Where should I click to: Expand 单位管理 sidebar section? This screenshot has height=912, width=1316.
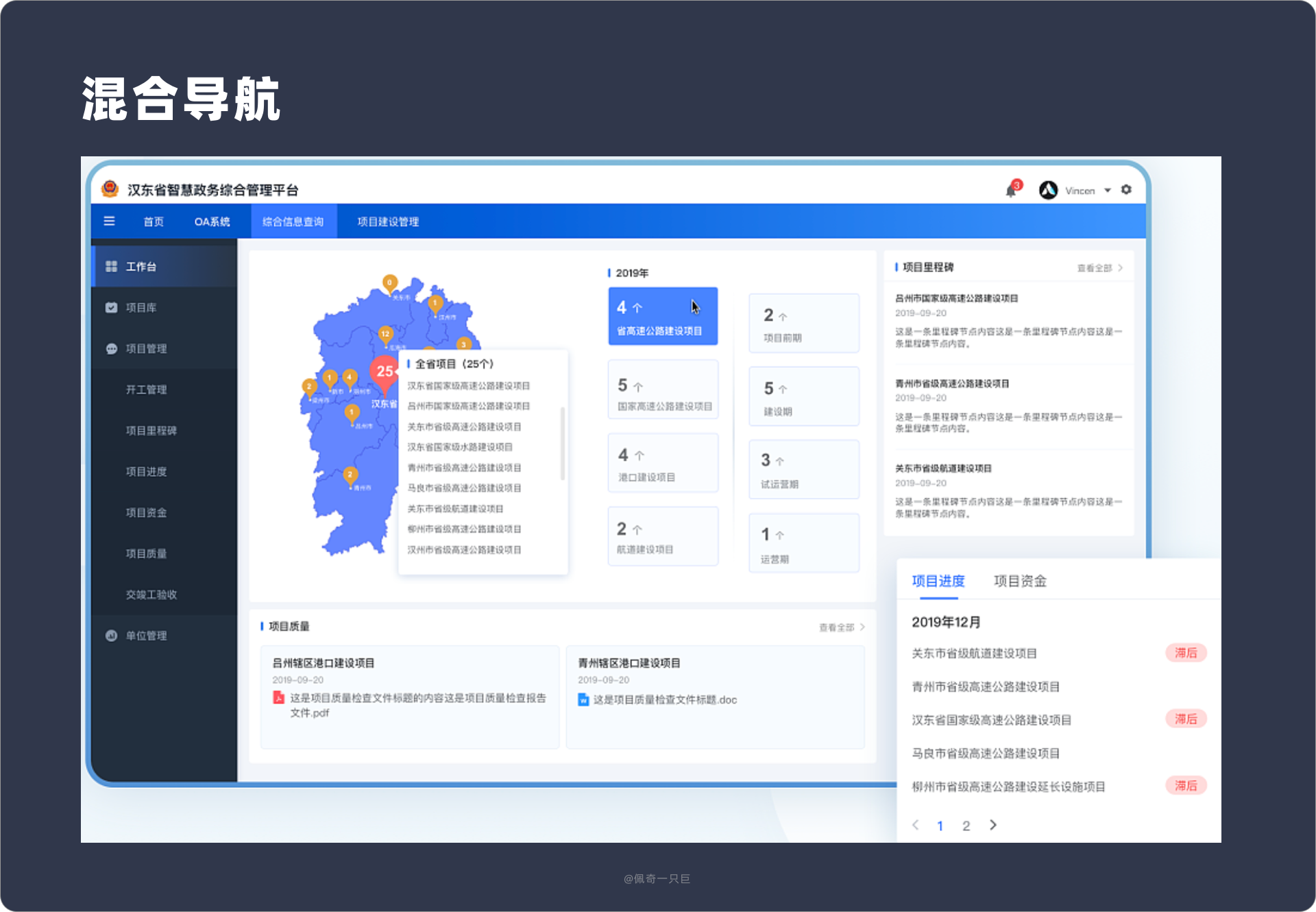(x=145, y=636)
